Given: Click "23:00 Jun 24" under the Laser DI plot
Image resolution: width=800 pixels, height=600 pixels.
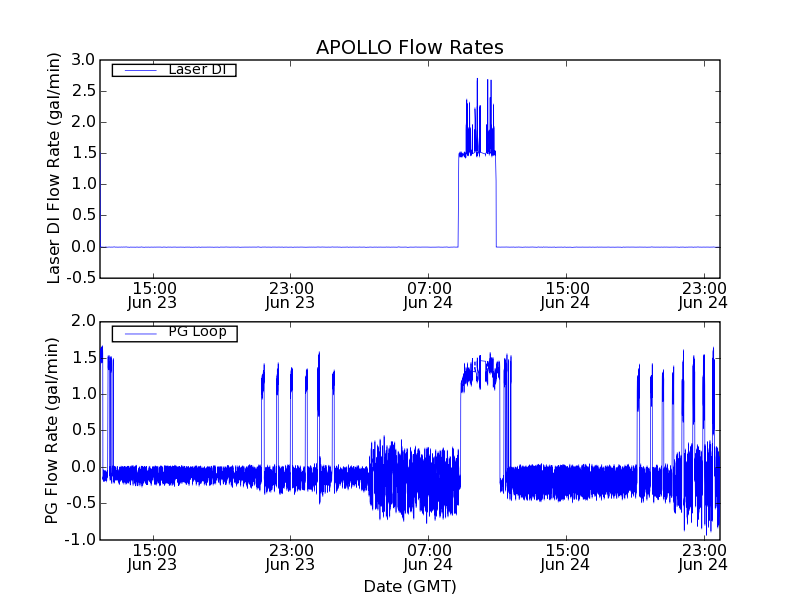Looking at the screenshot, I should (704, 296).
